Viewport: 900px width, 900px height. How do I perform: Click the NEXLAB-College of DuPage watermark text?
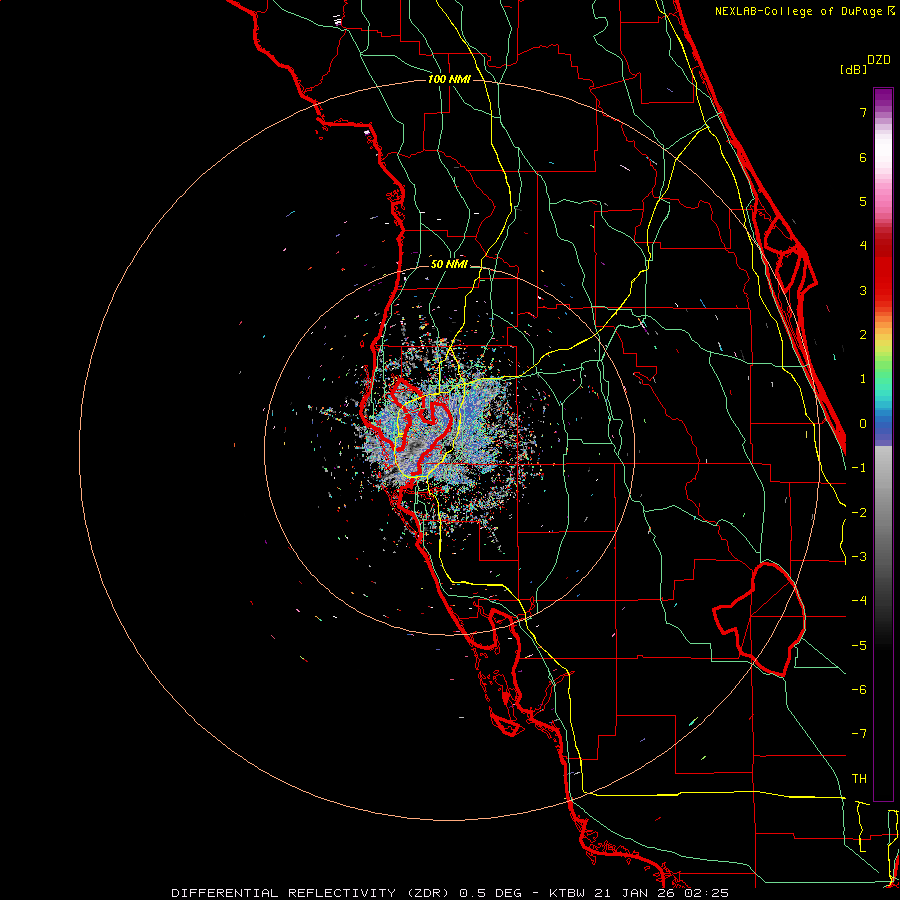pos(804,11)
